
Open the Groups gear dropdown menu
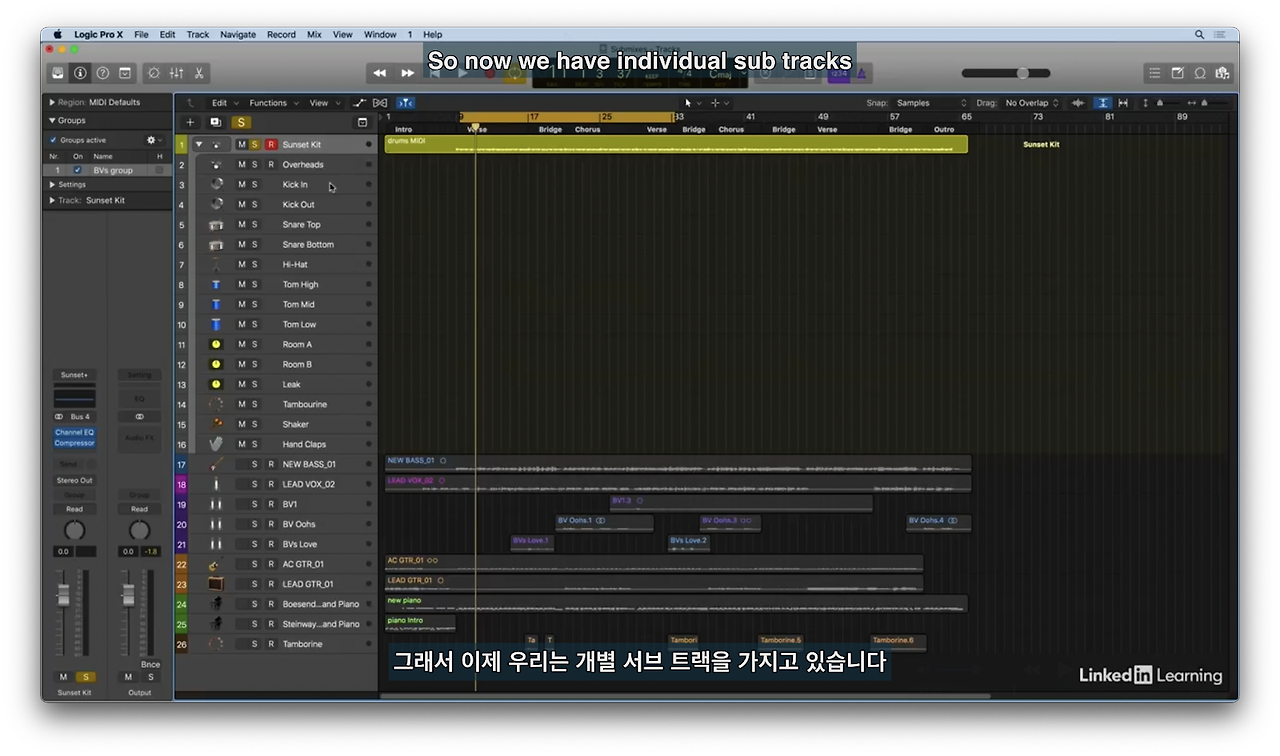[x=154, y=140]
